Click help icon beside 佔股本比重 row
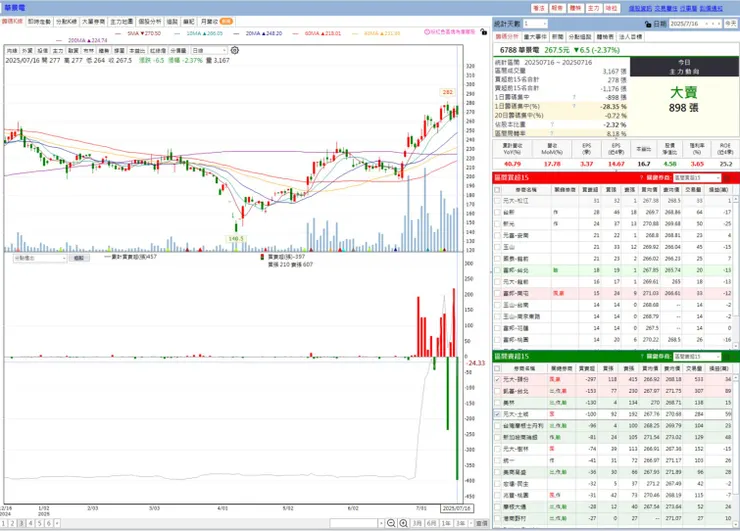The width and height of the screenshot is (740, 531). (x=552, y=125)
